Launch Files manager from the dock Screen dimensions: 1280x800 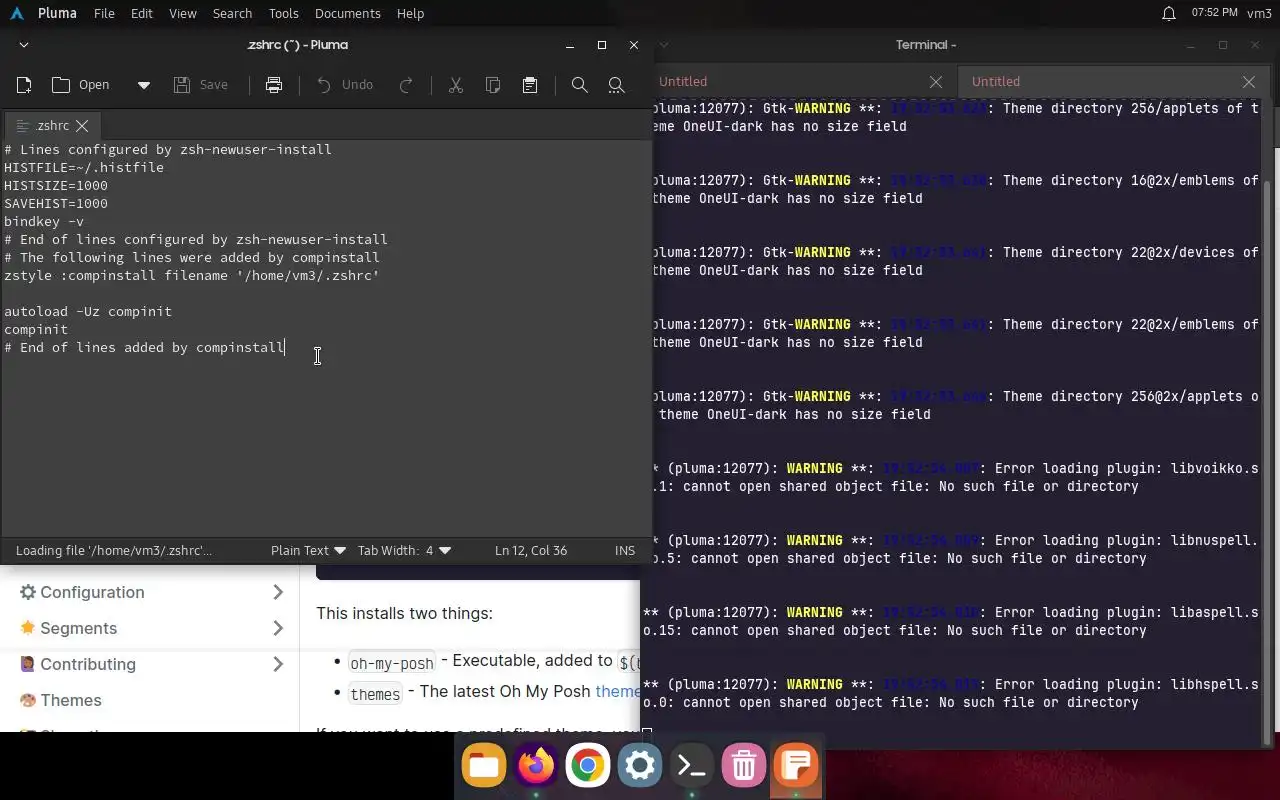pos(484,767)
